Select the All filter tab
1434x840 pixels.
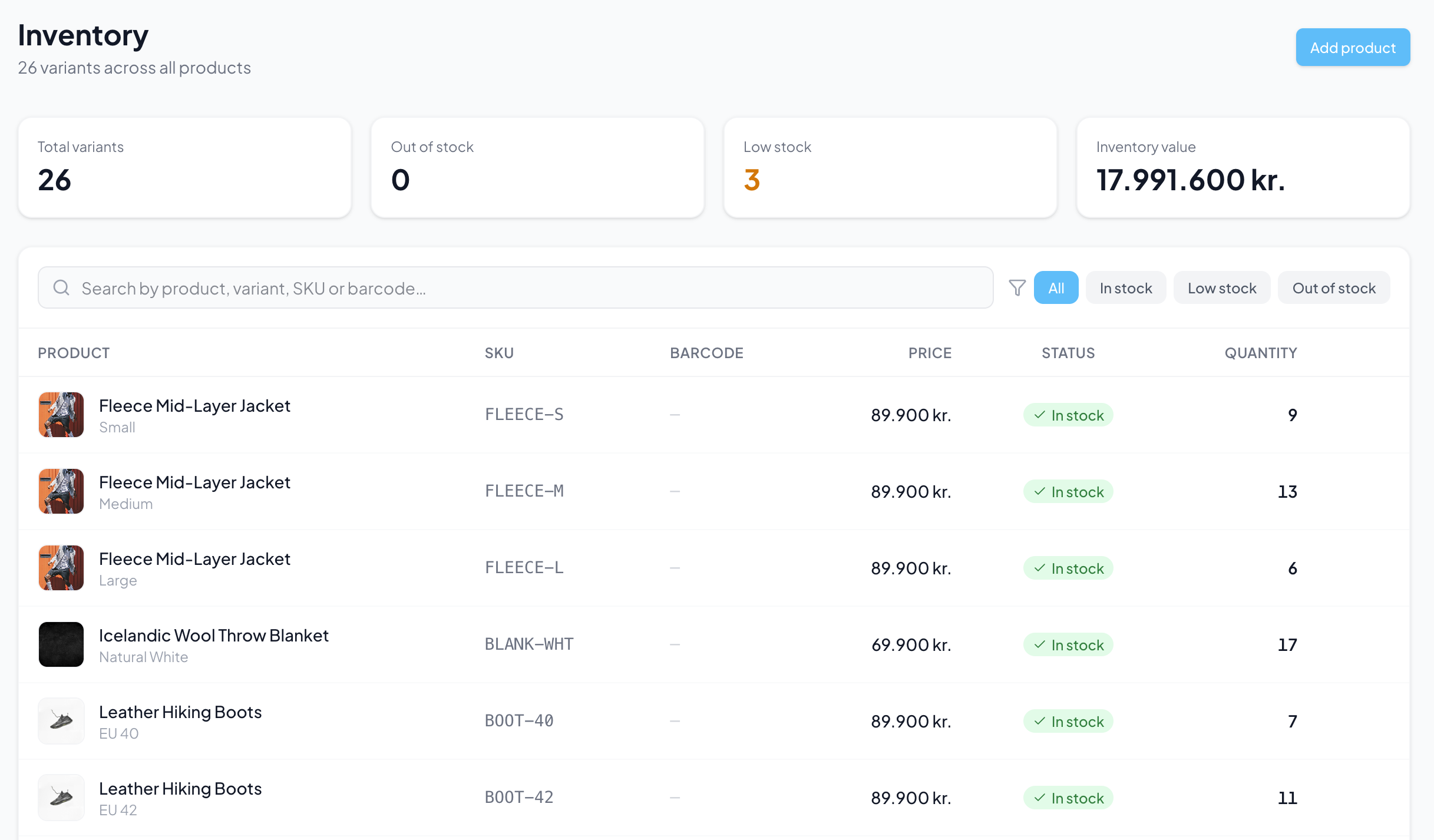[1056, 287]
